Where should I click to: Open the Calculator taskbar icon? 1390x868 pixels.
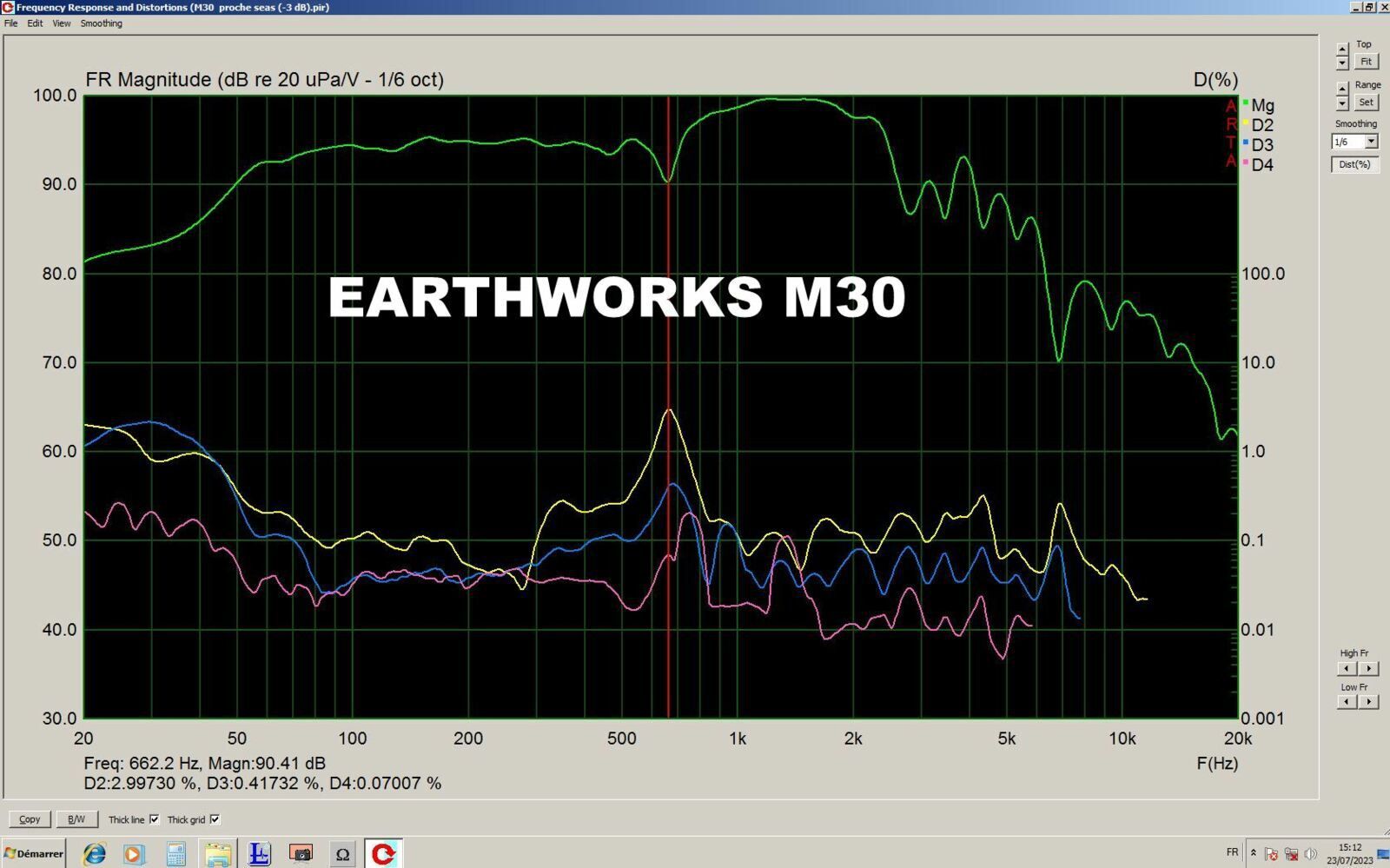tap(175, 854)
